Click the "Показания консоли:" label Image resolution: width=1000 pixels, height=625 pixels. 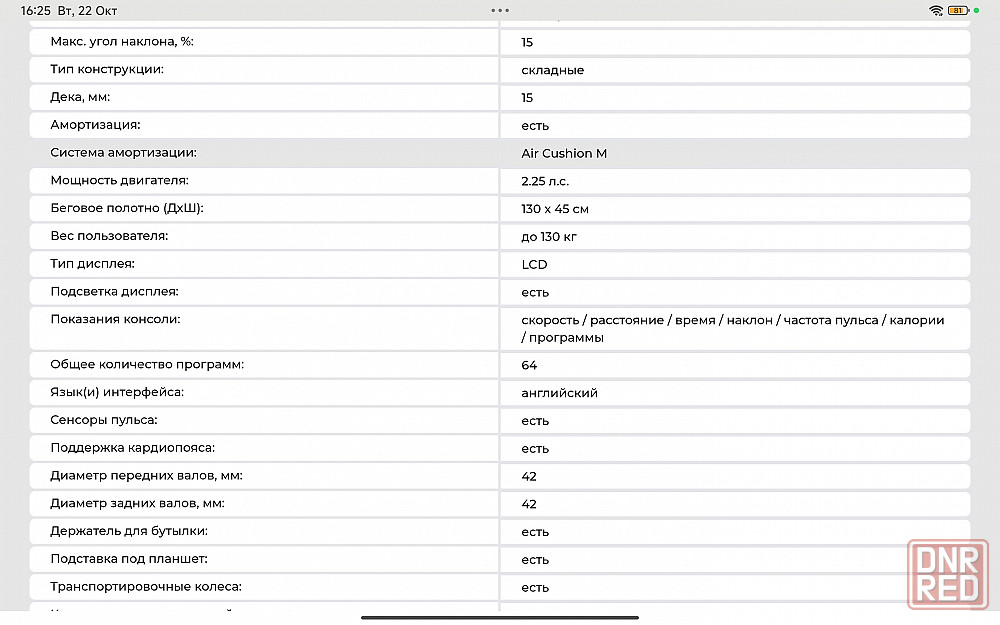(115, 319)
